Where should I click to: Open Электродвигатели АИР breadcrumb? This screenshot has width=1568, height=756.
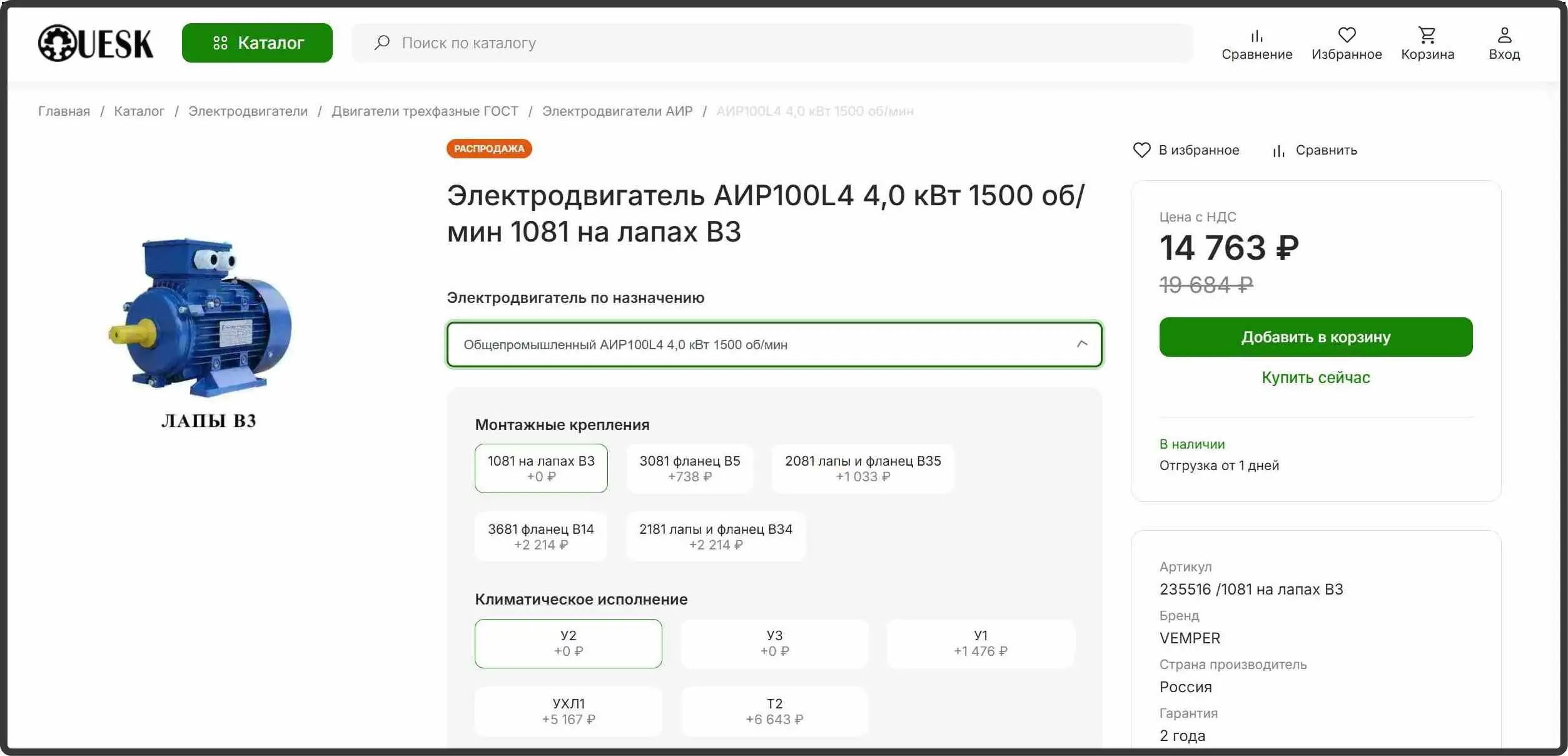tap(617, 111)
